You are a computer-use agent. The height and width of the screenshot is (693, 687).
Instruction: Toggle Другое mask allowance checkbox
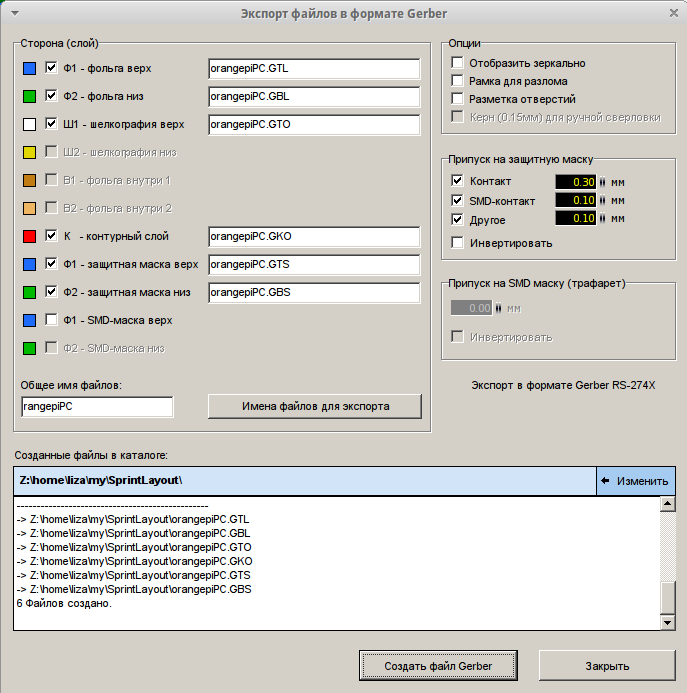click(x=457, y=219)
